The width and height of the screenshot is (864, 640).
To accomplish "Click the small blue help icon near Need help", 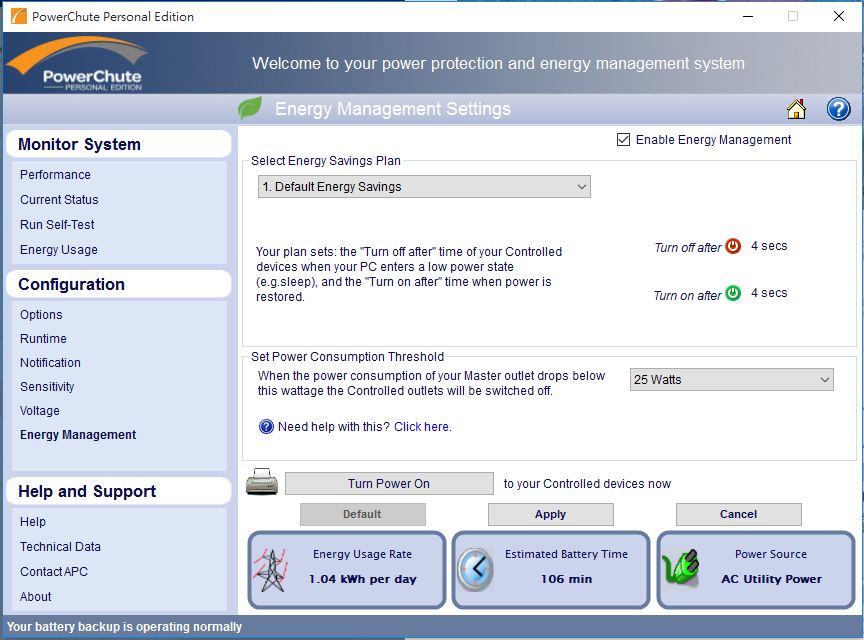I will pos(266,427).
